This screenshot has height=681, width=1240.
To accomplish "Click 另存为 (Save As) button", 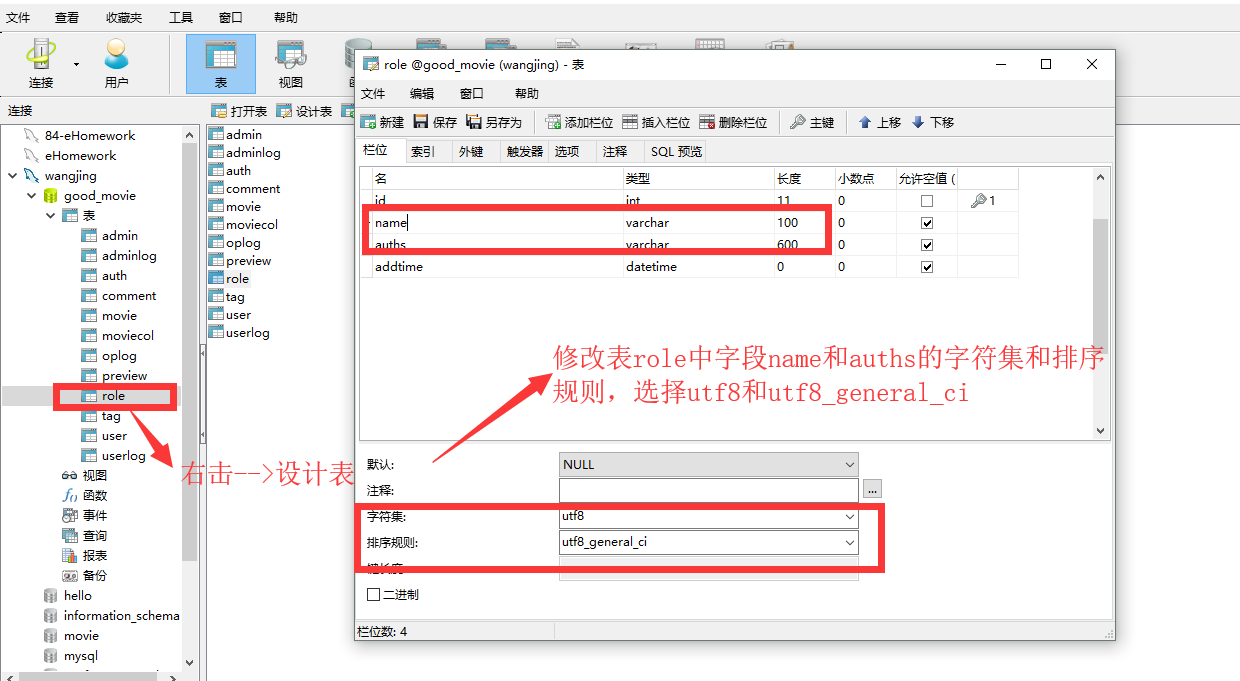I will click(x=494, y=122).
